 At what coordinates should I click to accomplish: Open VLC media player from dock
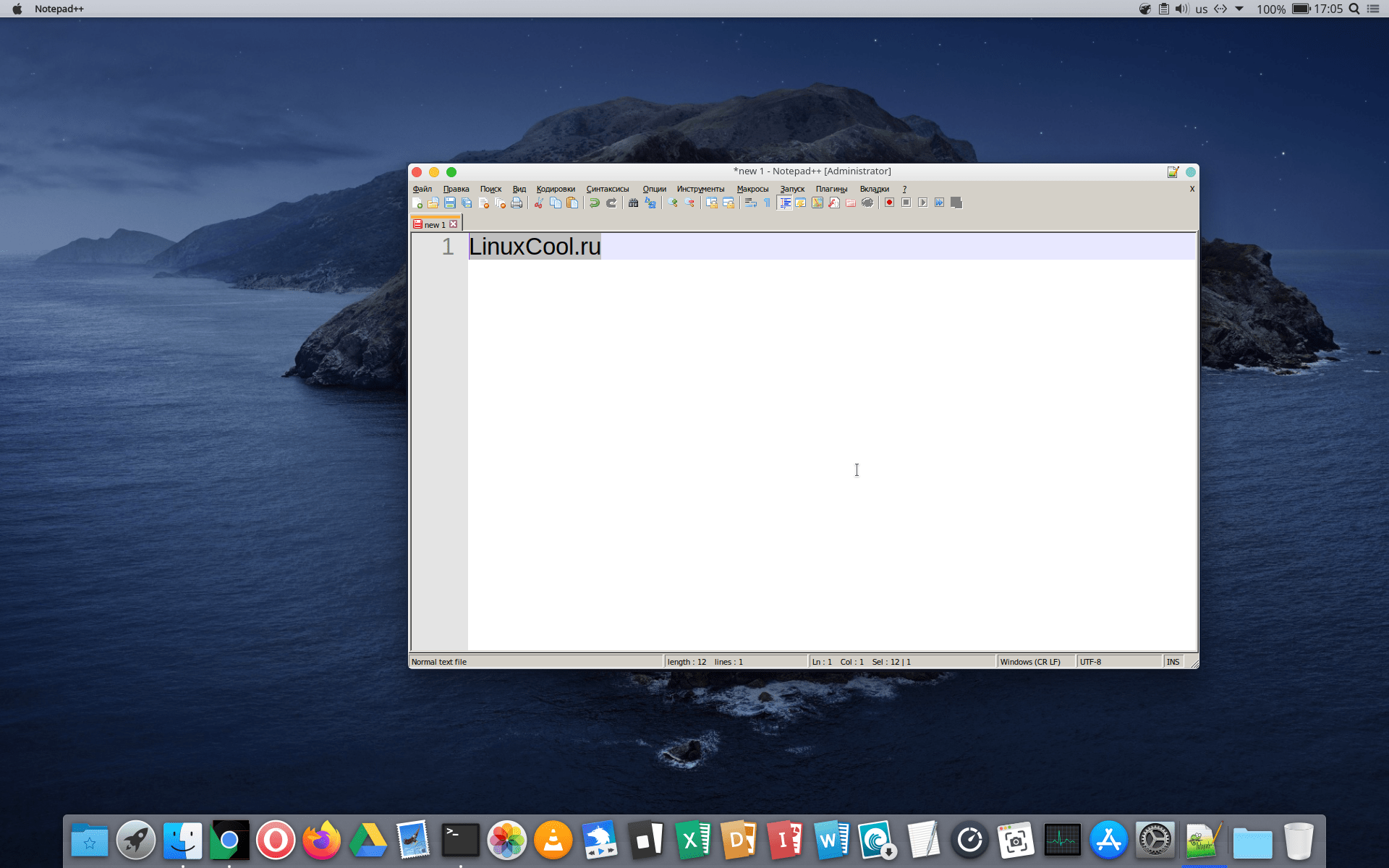[x=553, y=841]
